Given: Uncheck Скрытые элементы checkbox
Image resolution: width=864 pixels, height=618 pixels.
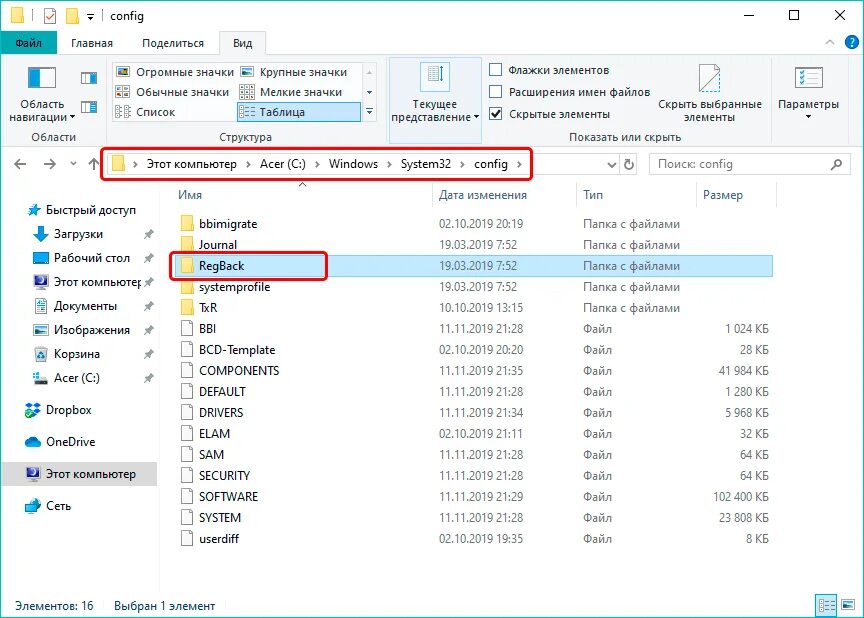Looking at the screenshot, I should (x=496, y=114).
